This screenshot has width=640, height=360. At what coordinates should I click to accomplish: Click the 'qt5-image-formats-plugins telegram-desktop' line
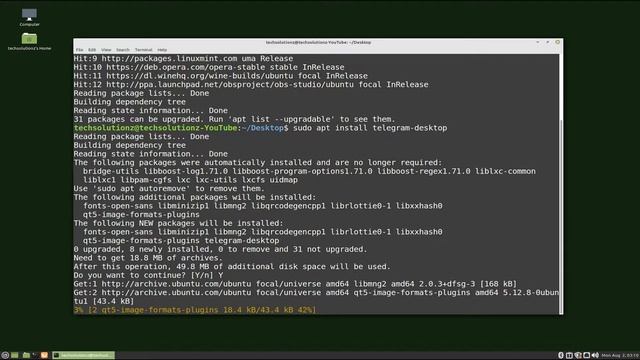[181, 241]
